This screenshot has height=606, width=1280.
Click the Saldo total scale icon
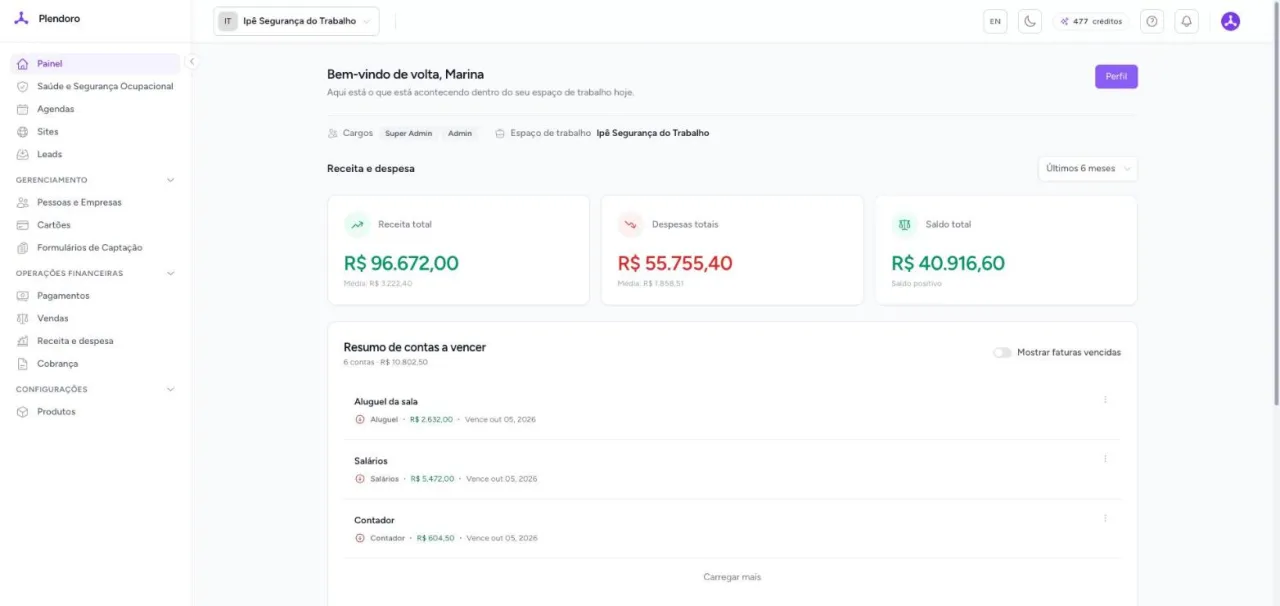(905, 225)
